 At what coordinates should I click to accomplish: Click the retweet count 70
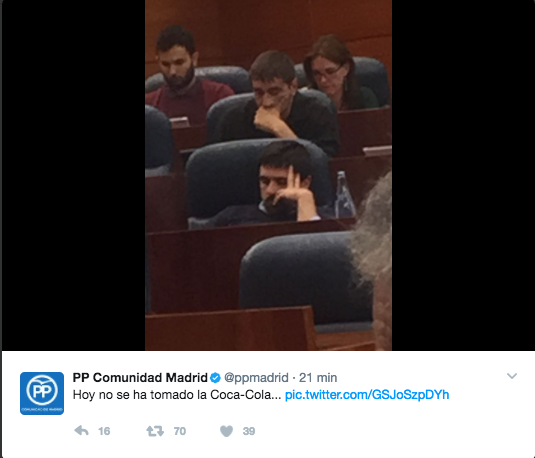click(180, 431)
